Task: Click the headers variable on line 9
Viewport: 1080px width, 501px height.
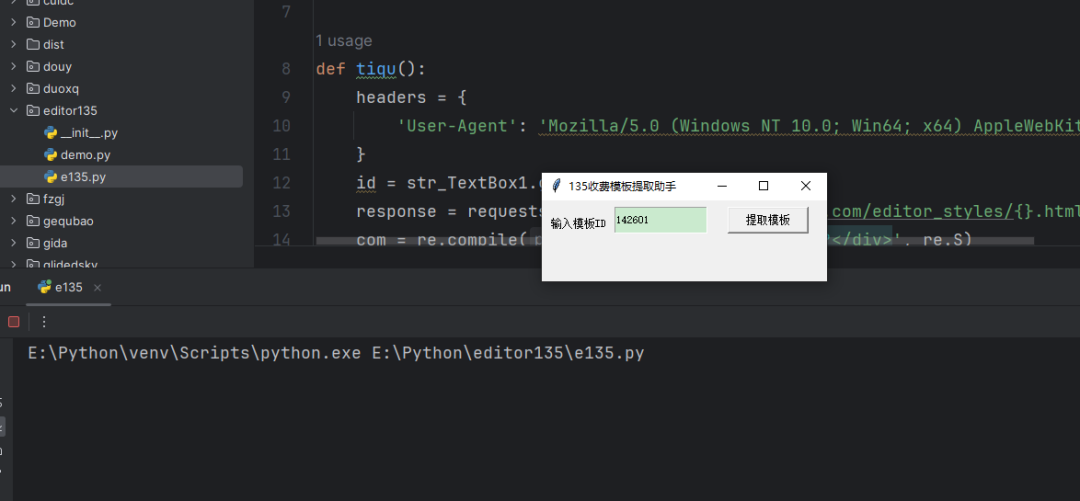Action: 391,98
